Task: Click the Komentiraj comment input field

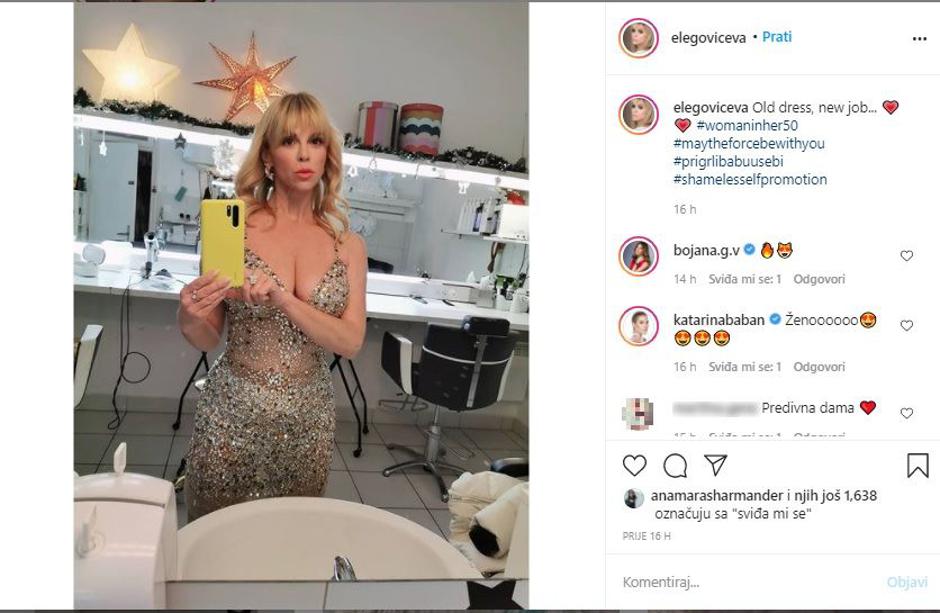Action: [x=749, y=582]
